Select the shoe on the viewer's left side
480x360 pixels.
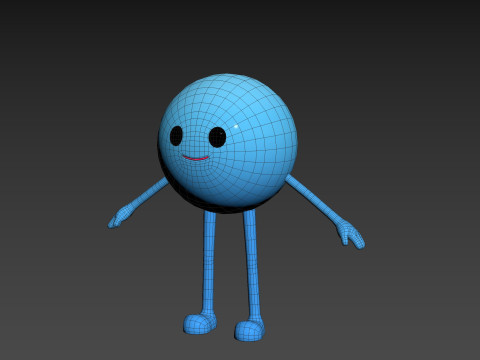click(x=200, y=323)
